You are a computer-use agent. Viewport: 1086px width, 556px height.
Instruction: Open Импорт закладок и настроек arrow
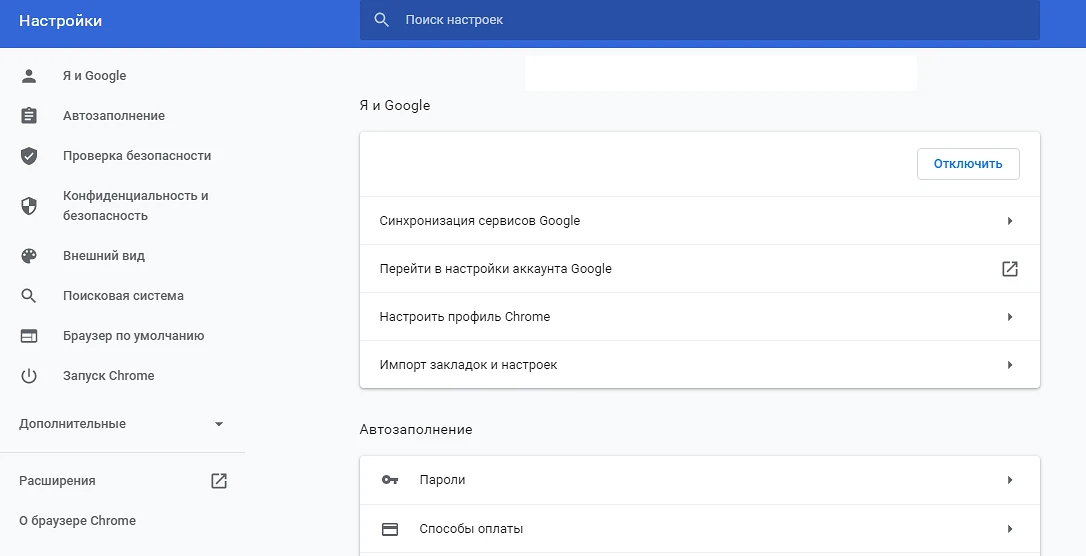tap(1010, 365)
